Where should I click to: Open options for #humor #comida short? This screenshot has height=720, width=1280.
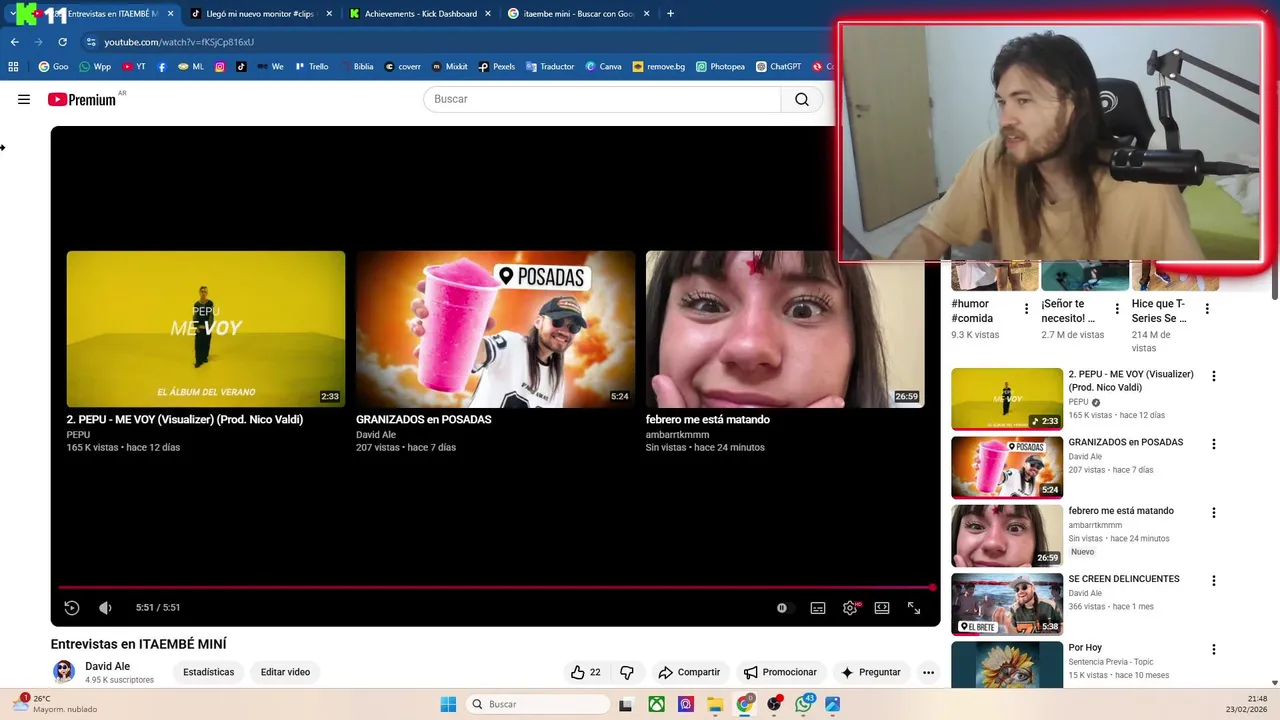(x=1026, y=309)
